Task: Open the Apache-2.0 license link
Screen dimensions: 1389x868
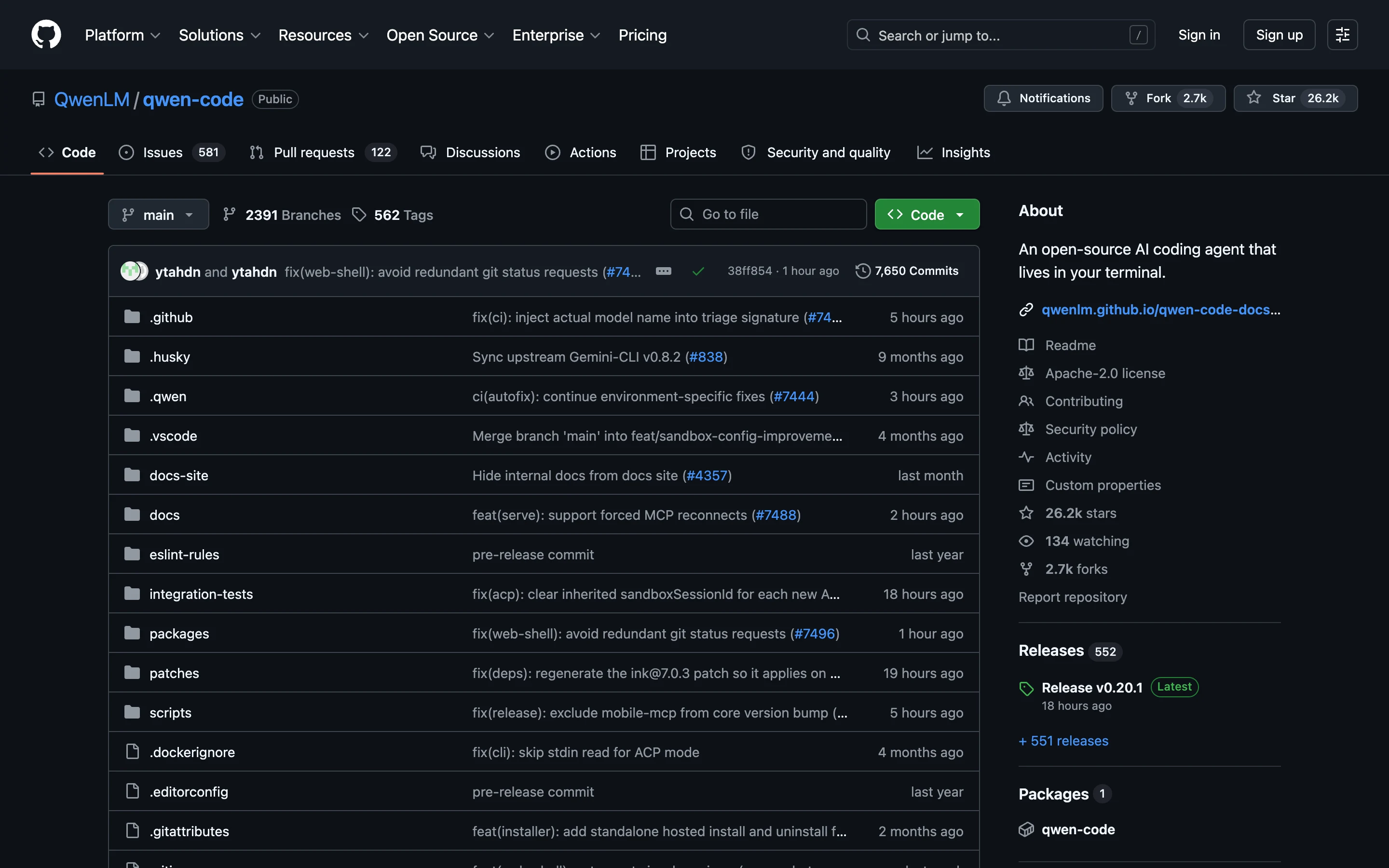Action: tap(1105, 373)
